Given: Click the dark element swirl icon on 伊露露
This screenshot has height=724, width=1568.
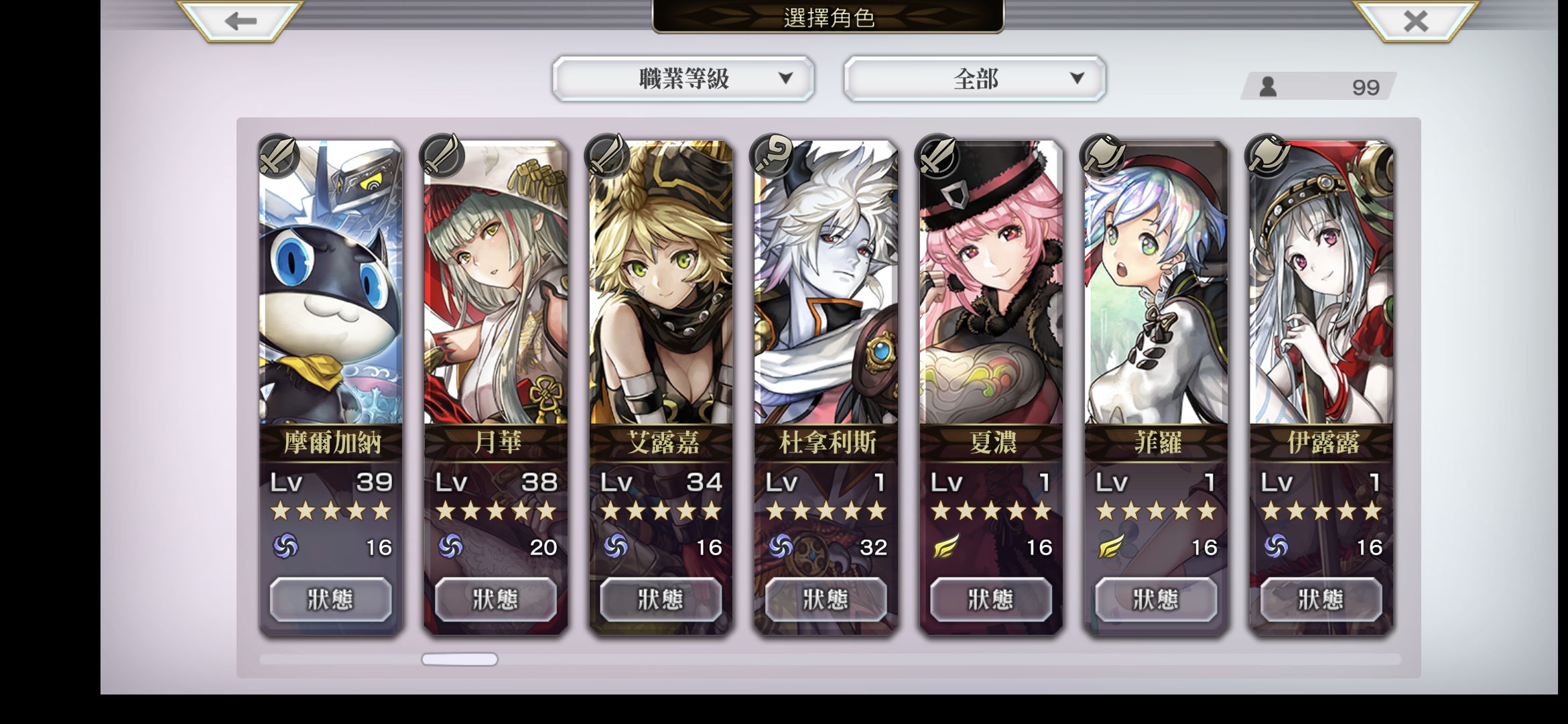Looking at the screenshot, I should 1276,546.
